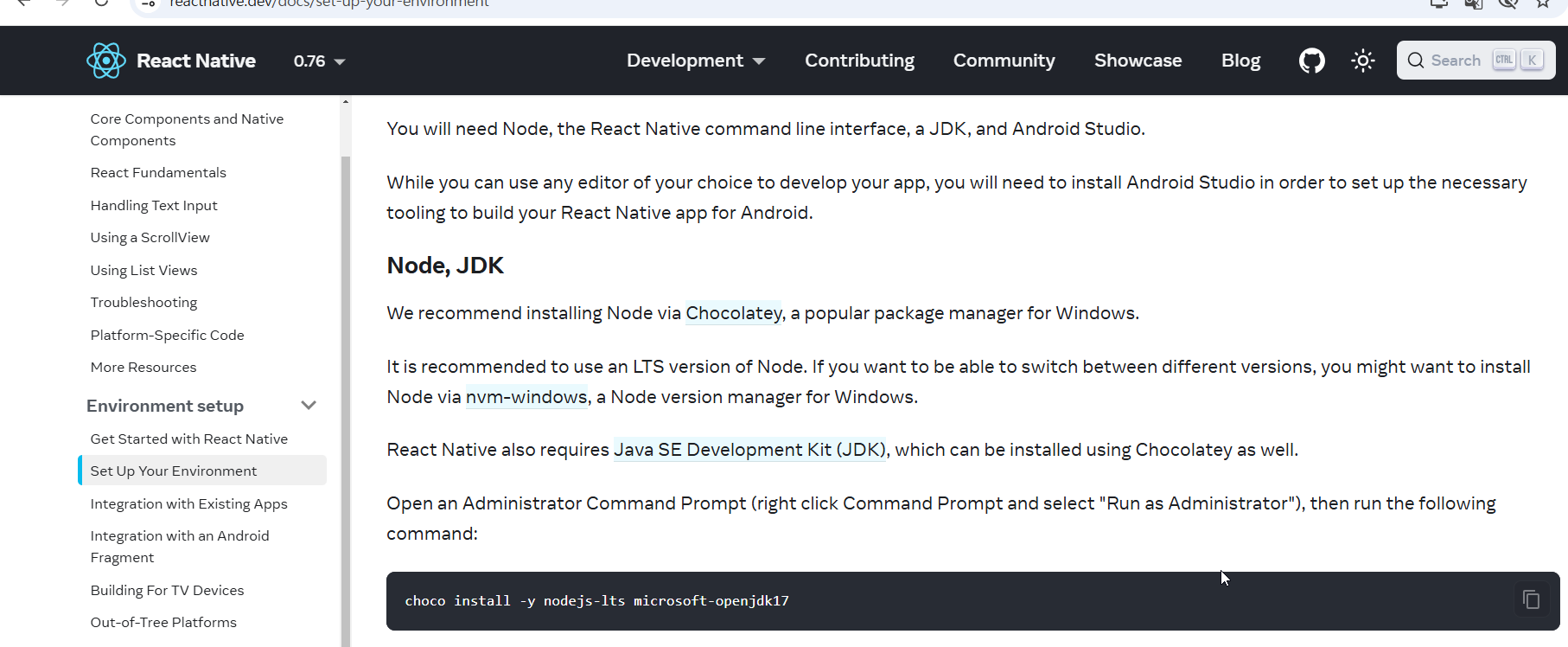Collapse the Environment setup chevron
The height and width of the screenshot is (647, 1568).
(309, 405)
